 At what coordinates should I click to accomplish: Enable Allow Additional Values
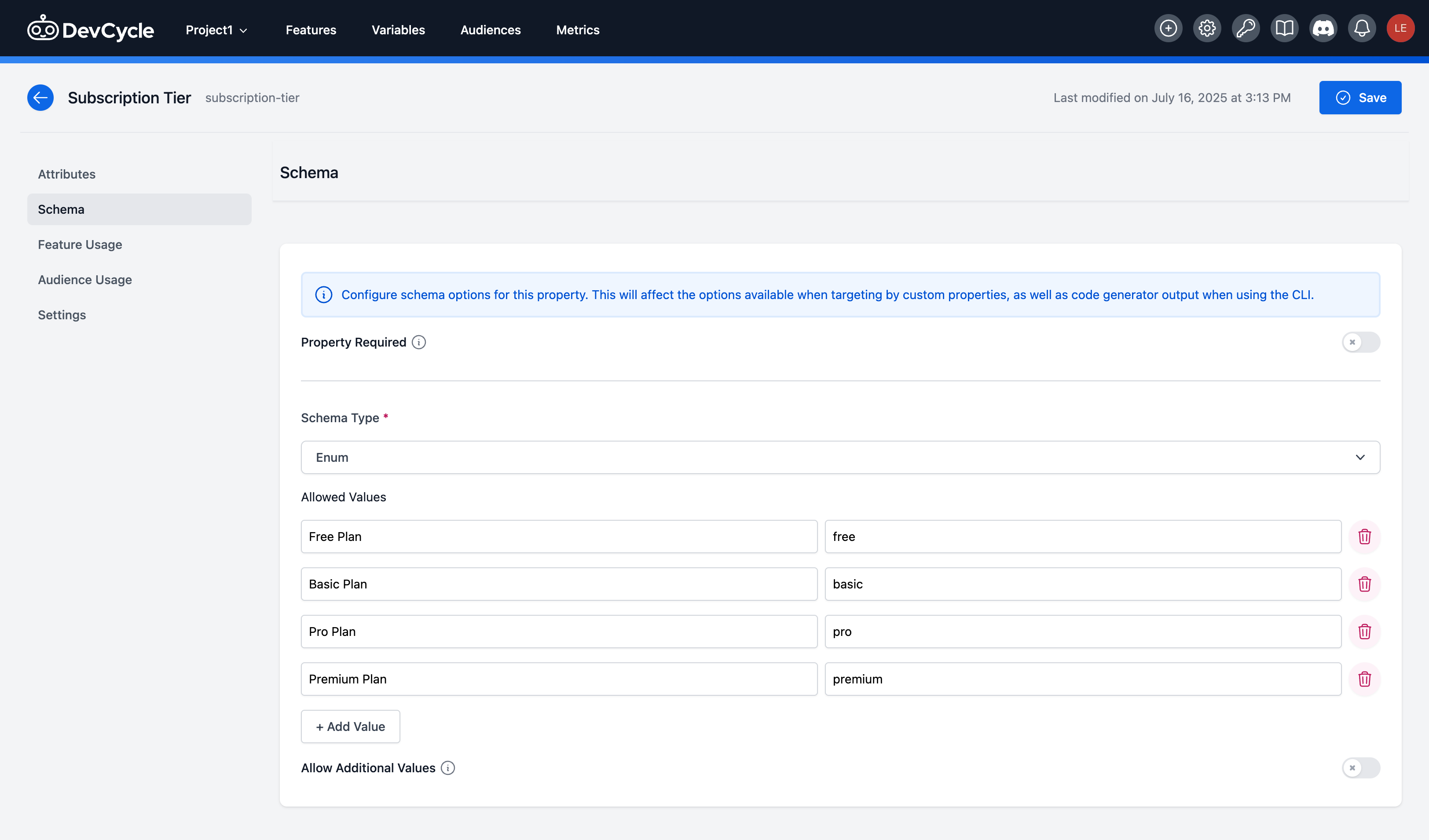(1360, 768)
